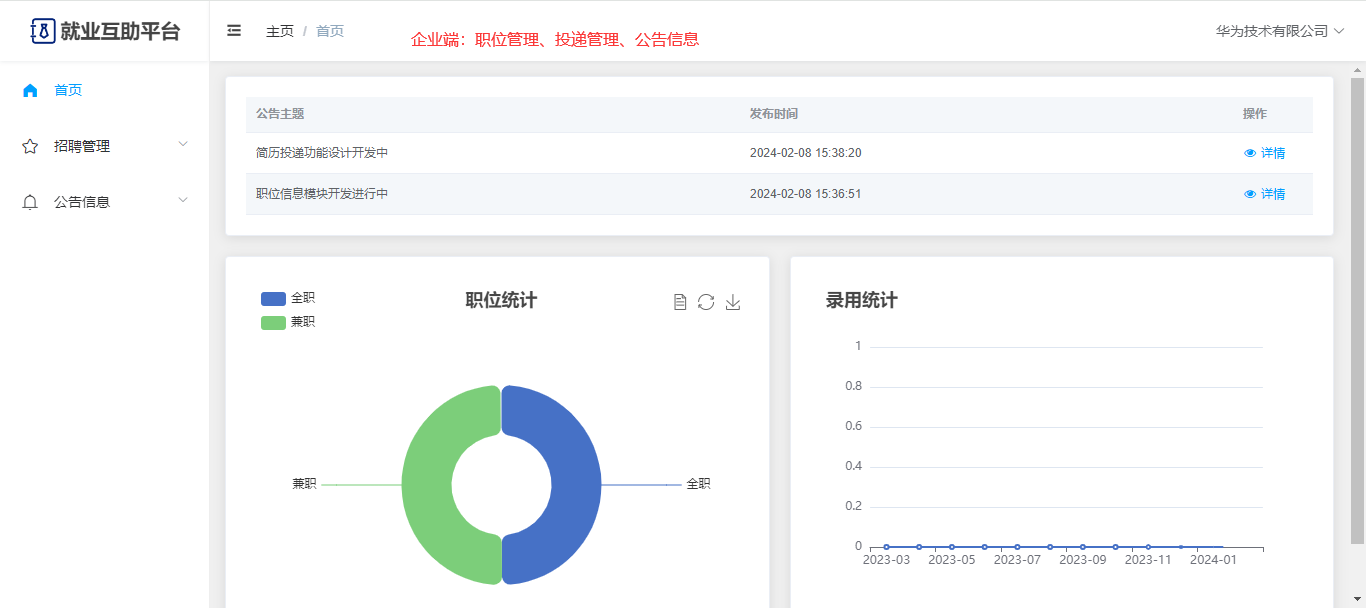The width and height of the screenshot is (1366, 608).
Task: Expand the 招聘管理 submenu arrow
Action: [x=183, y=145]
